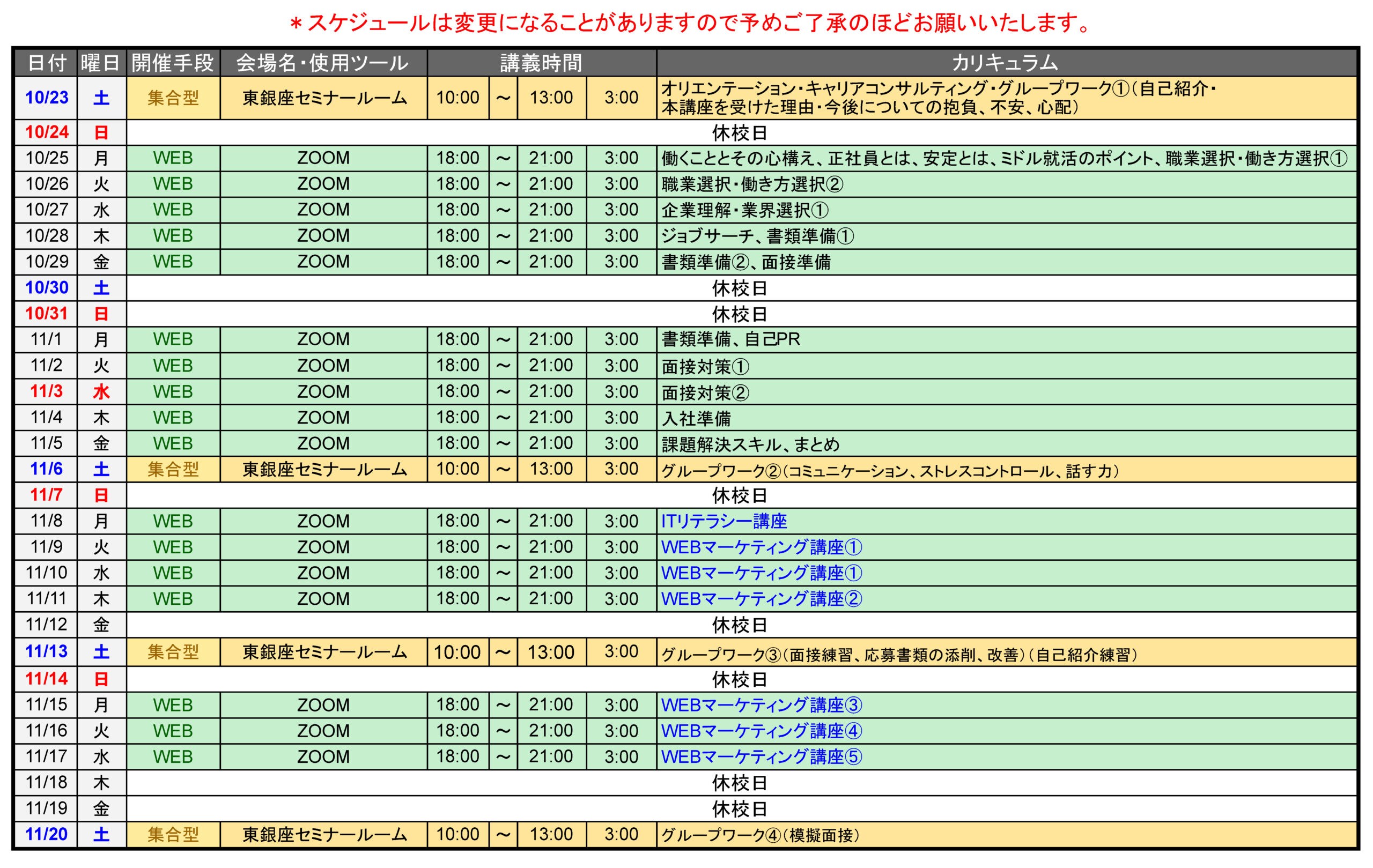
Task: Click 面接対策② curriculum cell
Action: coord(1006,392)
